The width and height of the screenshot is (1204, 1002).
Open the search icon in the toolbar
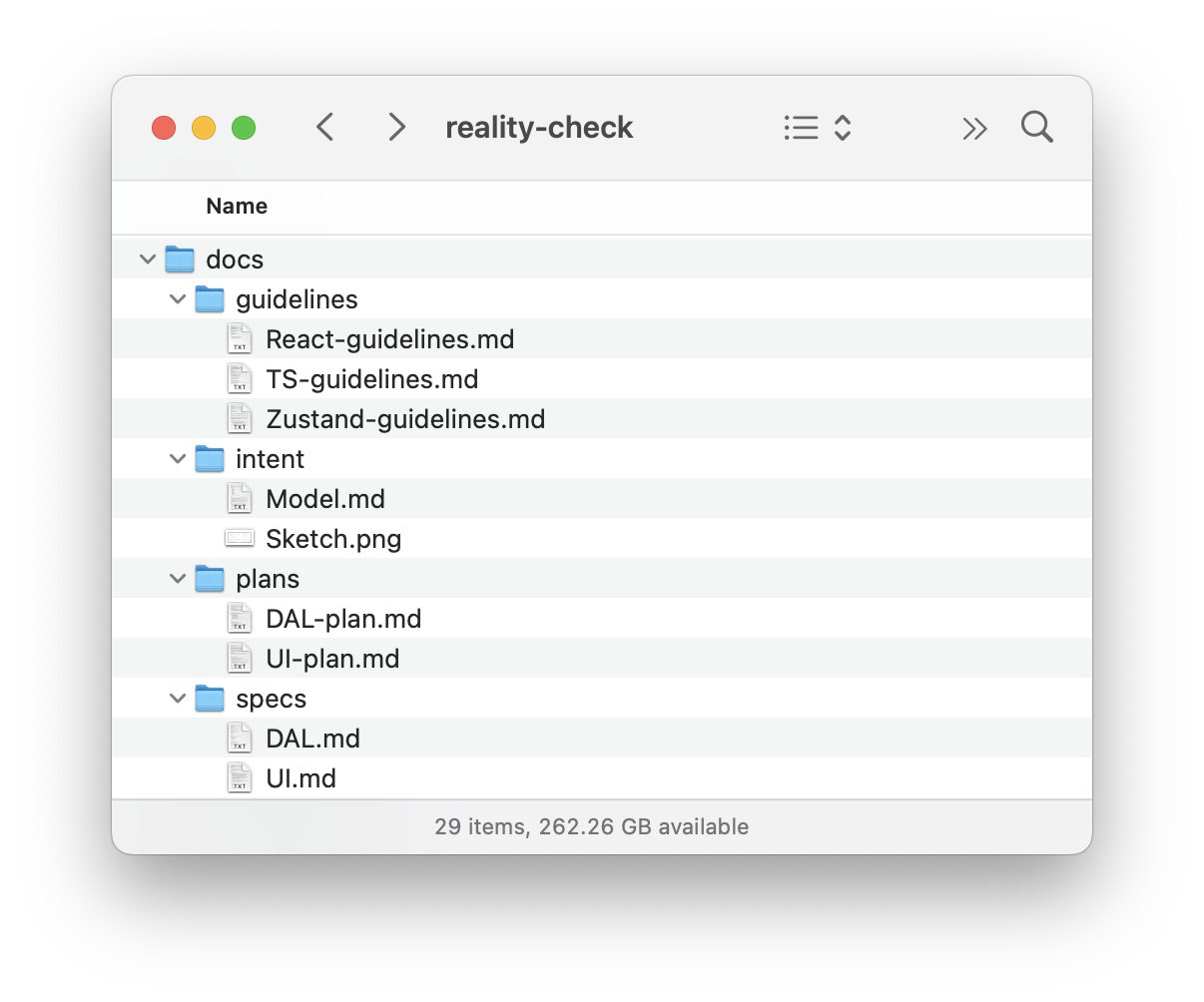(x=1036, y=127)
